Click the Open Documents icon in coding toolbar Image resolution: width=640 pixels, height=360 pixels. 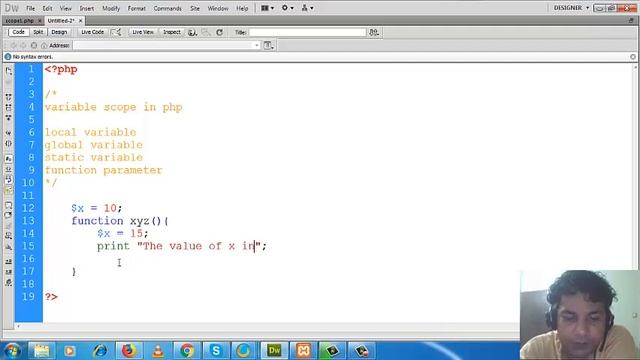pos(9,71)
